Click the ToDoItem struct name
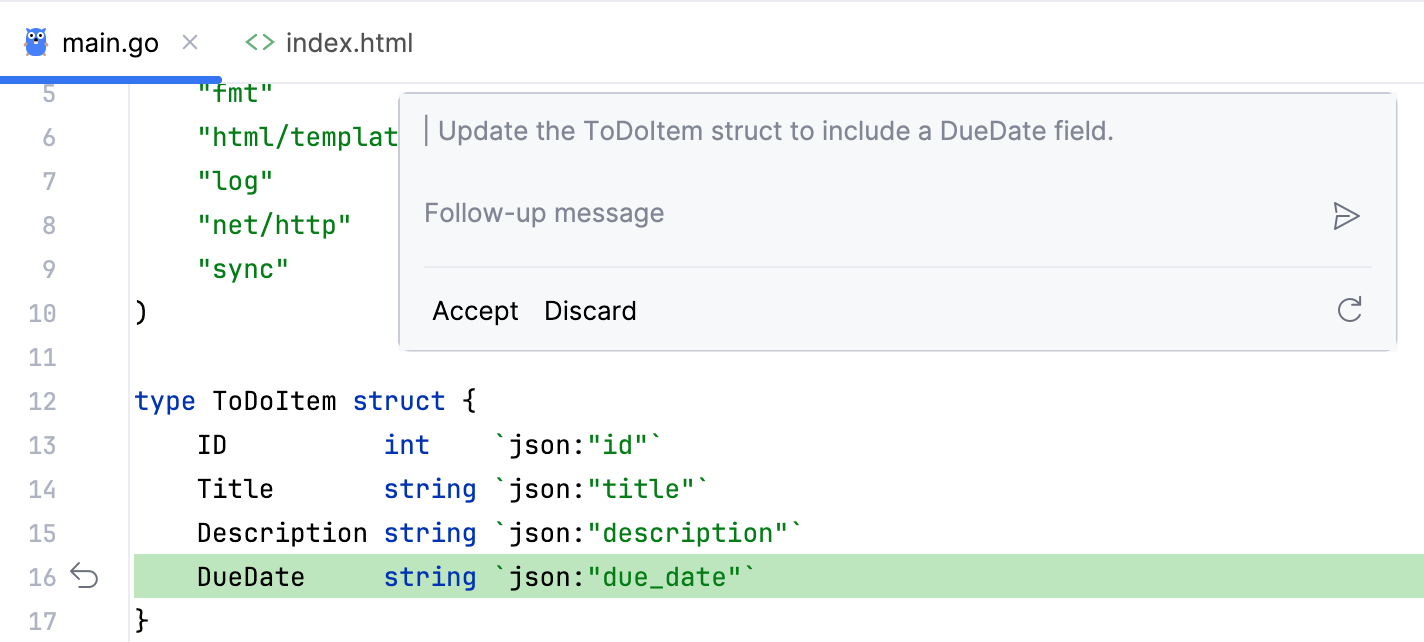Image resolution: width=1424 pixels, height=642 pixels. 272,401
